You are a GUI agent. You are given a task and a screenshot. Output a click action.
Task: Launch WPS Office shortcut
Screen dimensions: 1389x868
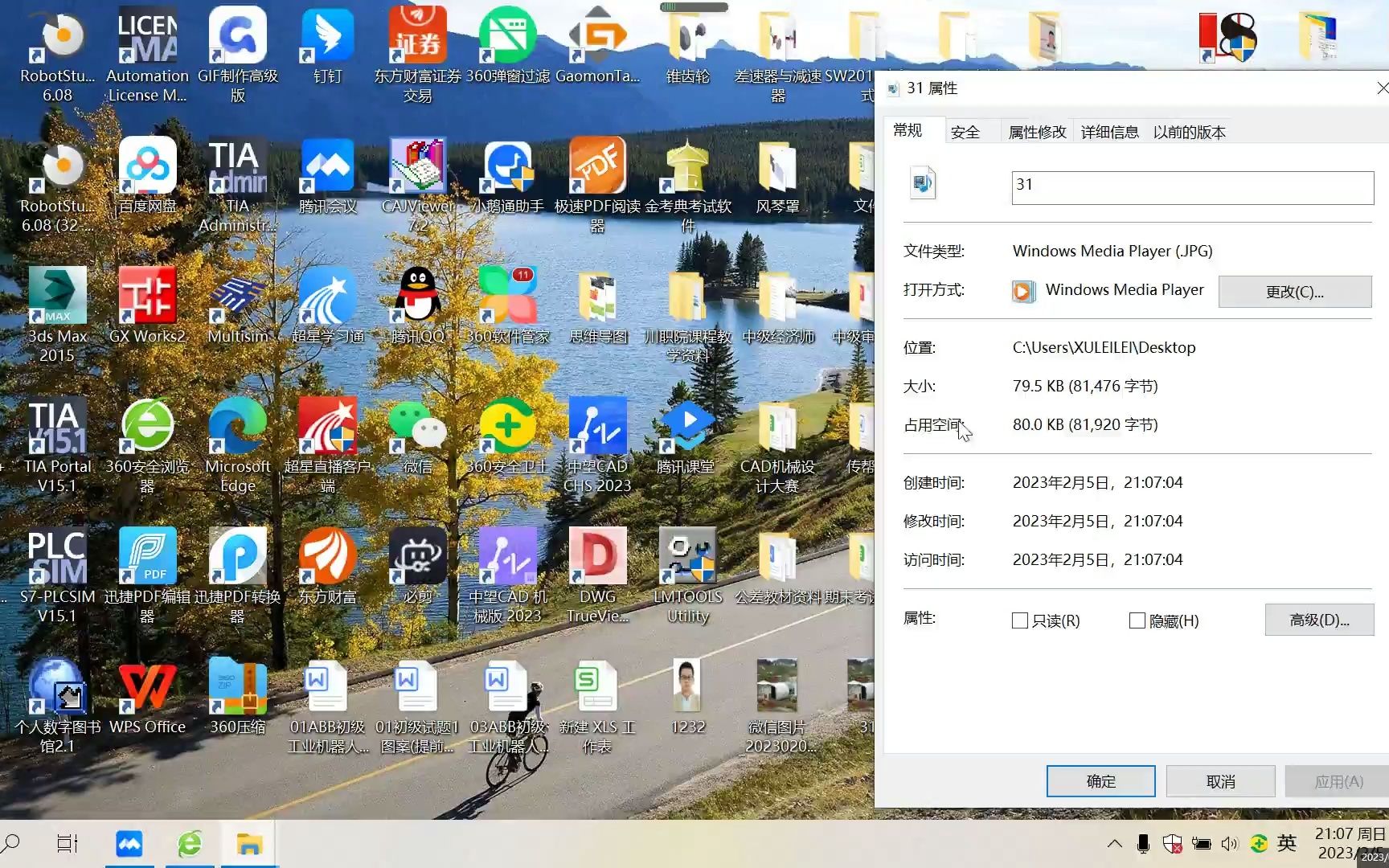[x=147, y=696]
